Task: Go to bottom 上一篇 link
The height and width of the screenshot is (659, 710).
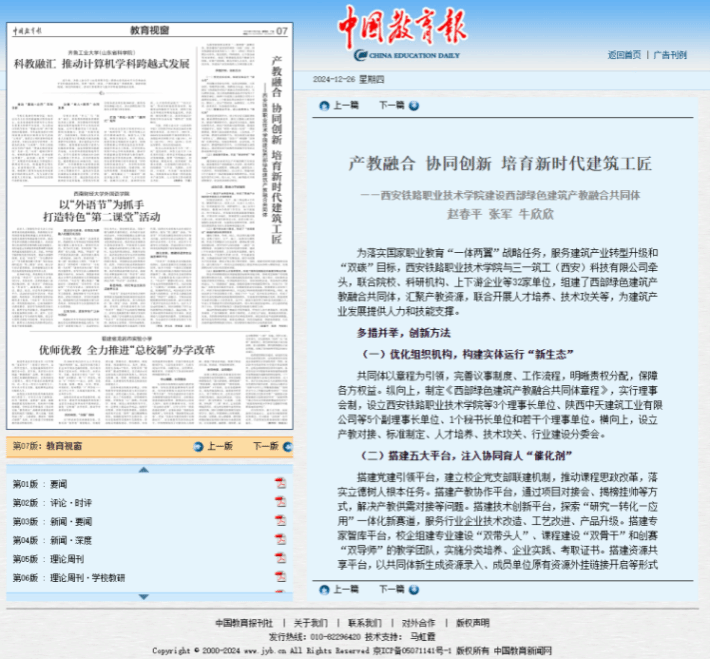Action: coord(346,589)
